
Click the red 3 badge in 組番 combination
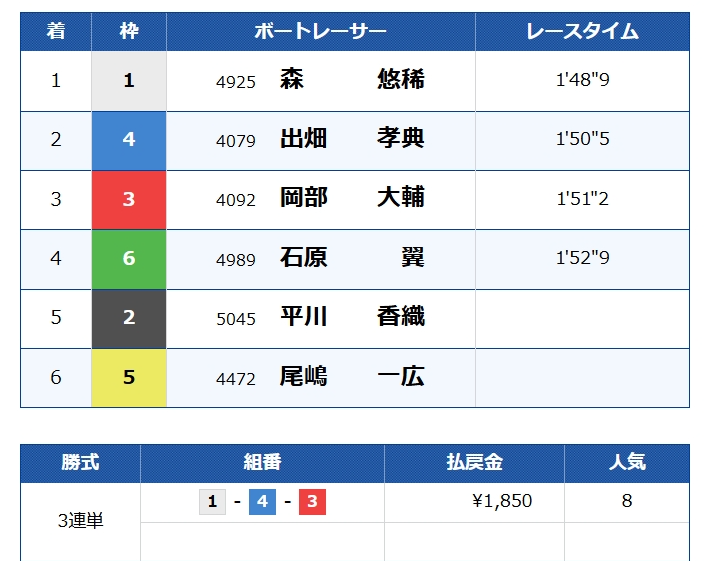[312, 502]
